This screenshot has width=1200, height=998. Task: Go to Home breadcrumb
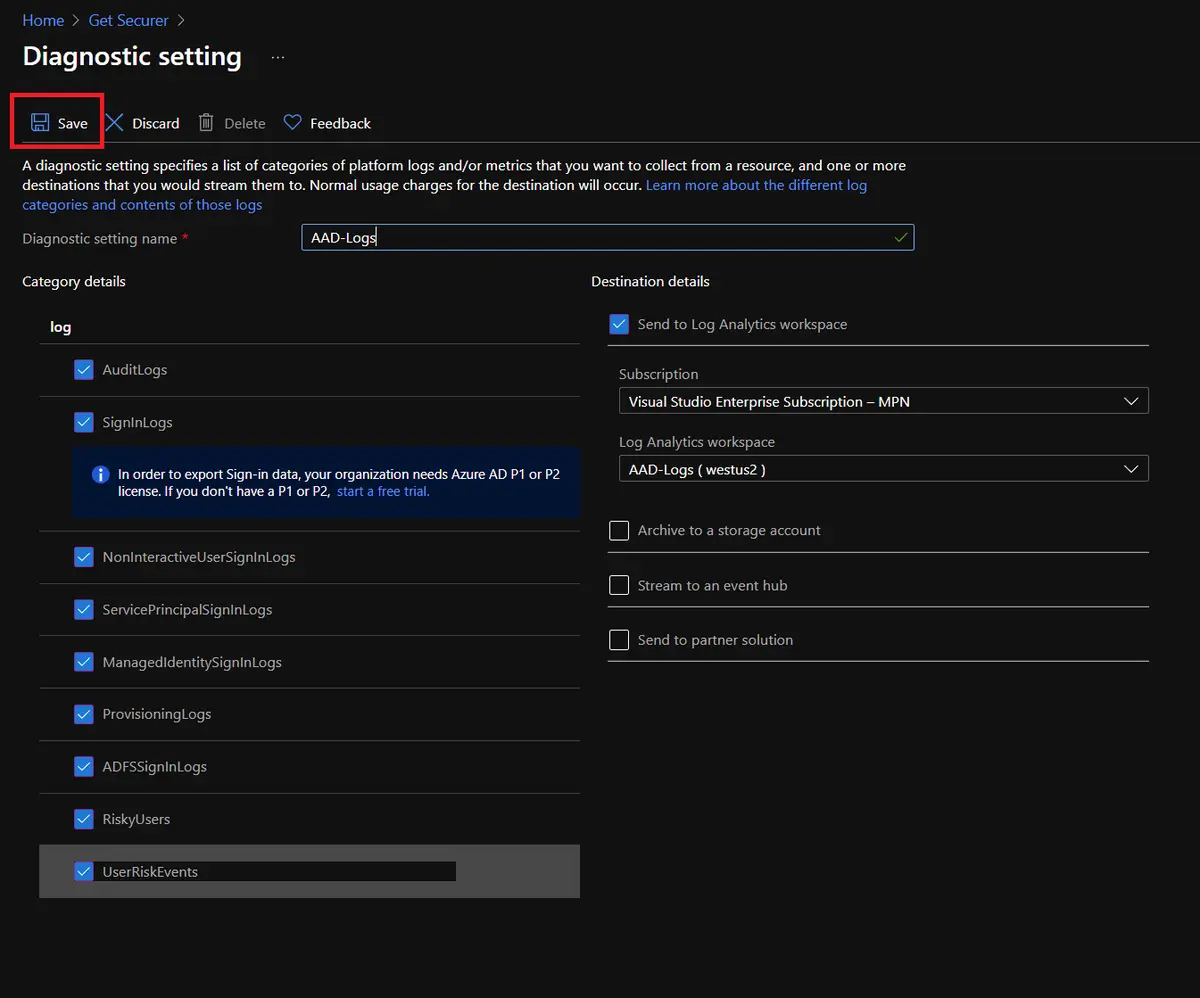(x=43, y=20)
